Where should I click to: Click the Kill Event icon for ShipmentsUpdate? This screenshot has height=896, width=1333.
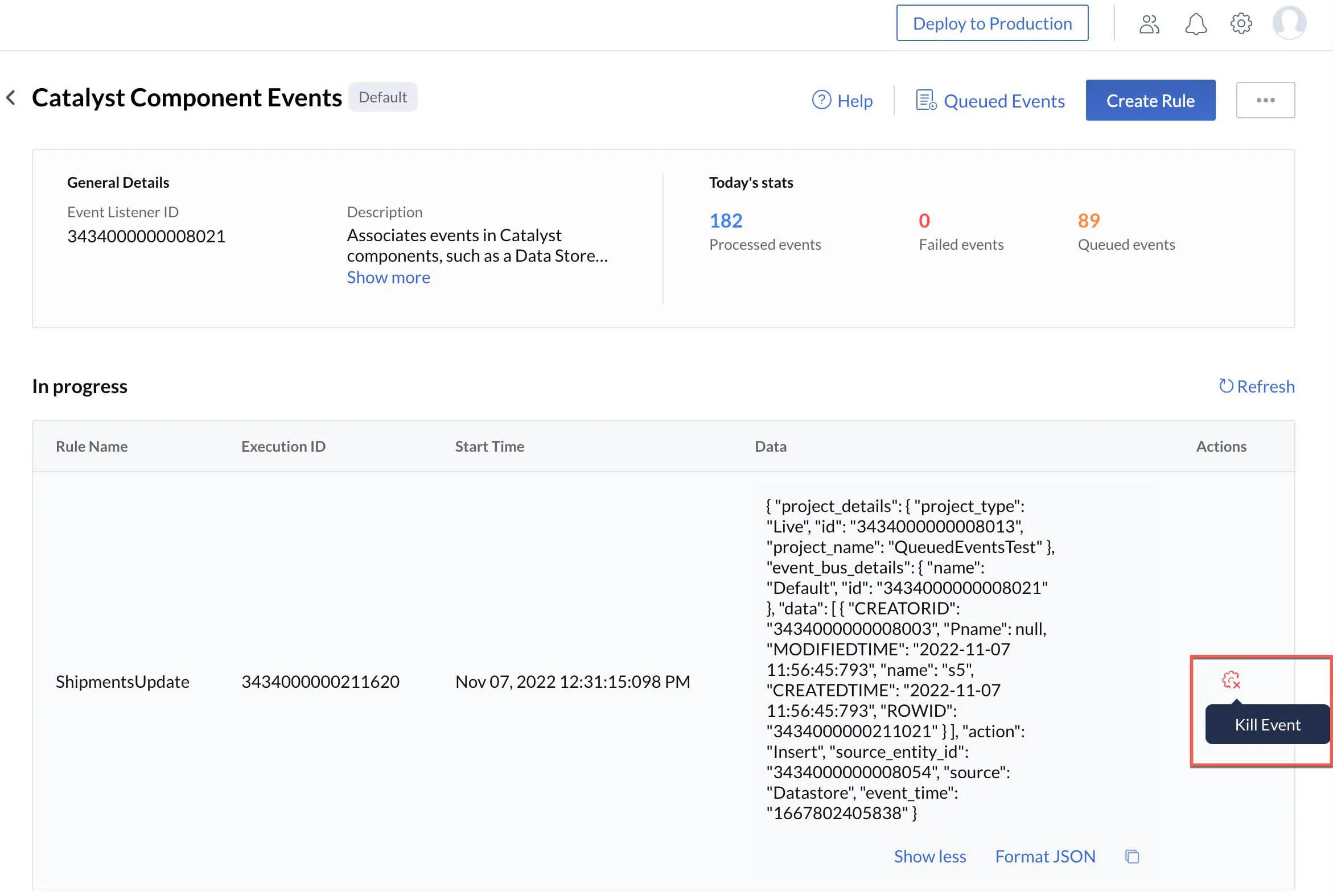[x=1231, y=680]
